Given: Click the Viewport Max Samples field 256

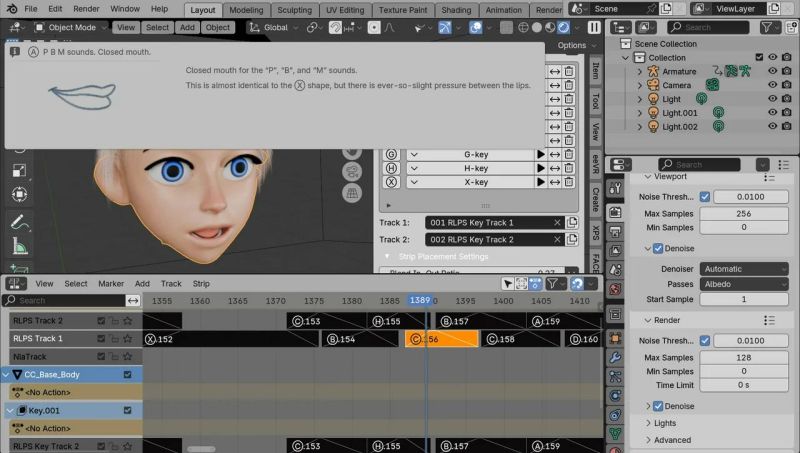Looking at the screenshot, I should tap(744, 213).
